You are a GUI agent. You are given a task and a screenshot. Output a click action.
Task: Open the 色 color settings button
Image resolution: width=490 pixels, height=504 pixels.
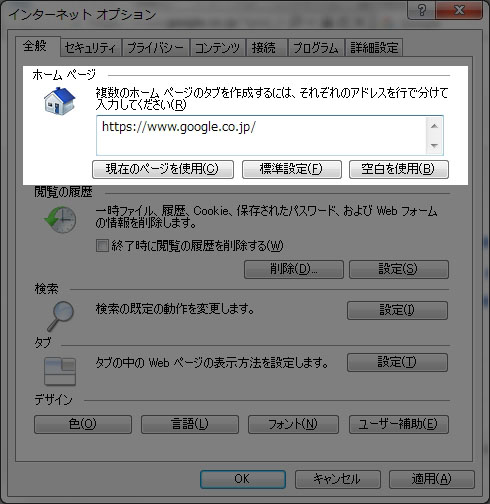click(x=83, y=424)
